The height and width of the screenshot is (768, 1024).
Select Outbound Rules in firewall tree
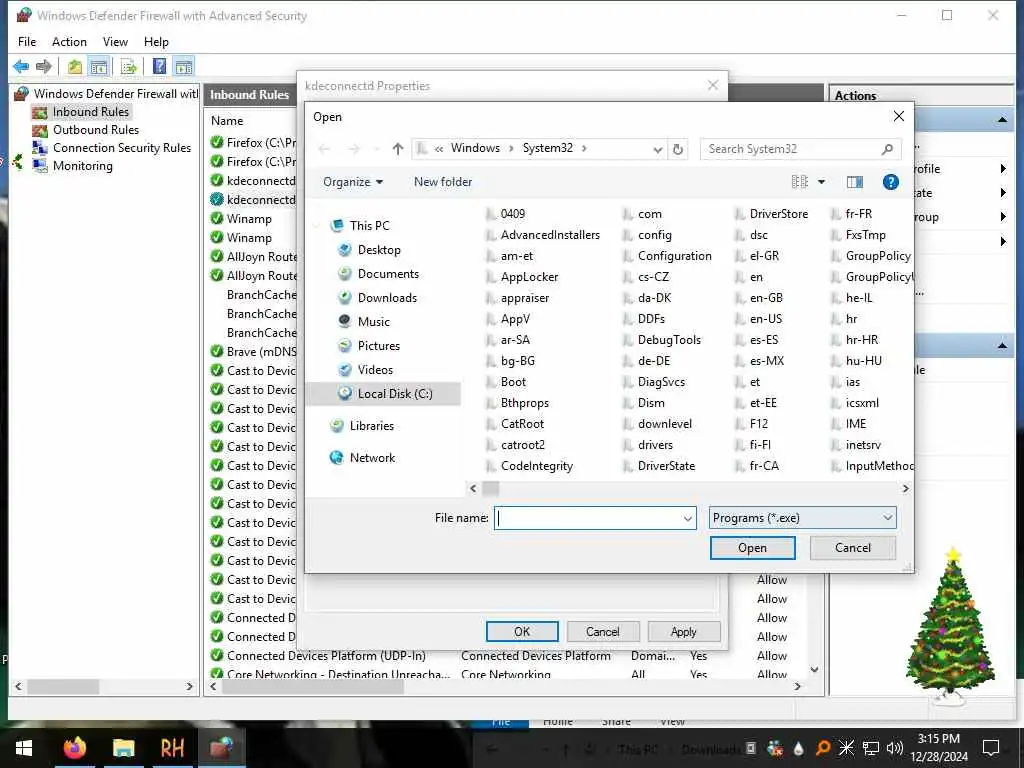tap(95, 129)
